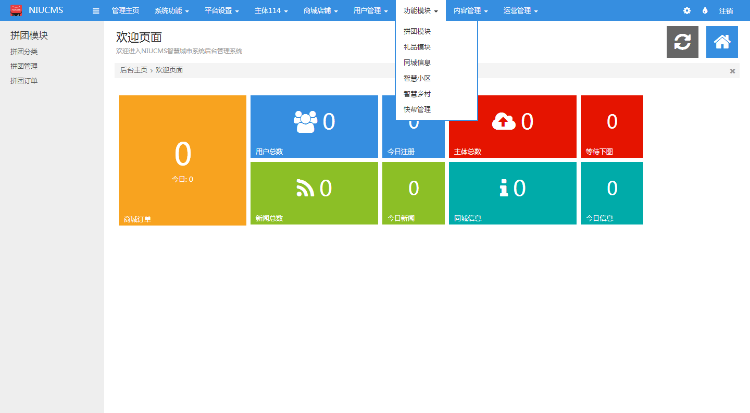The height and width of the screenshot is (413, 750).
Task: Click the info icon on the teal tile
Action: click(504, 188)
